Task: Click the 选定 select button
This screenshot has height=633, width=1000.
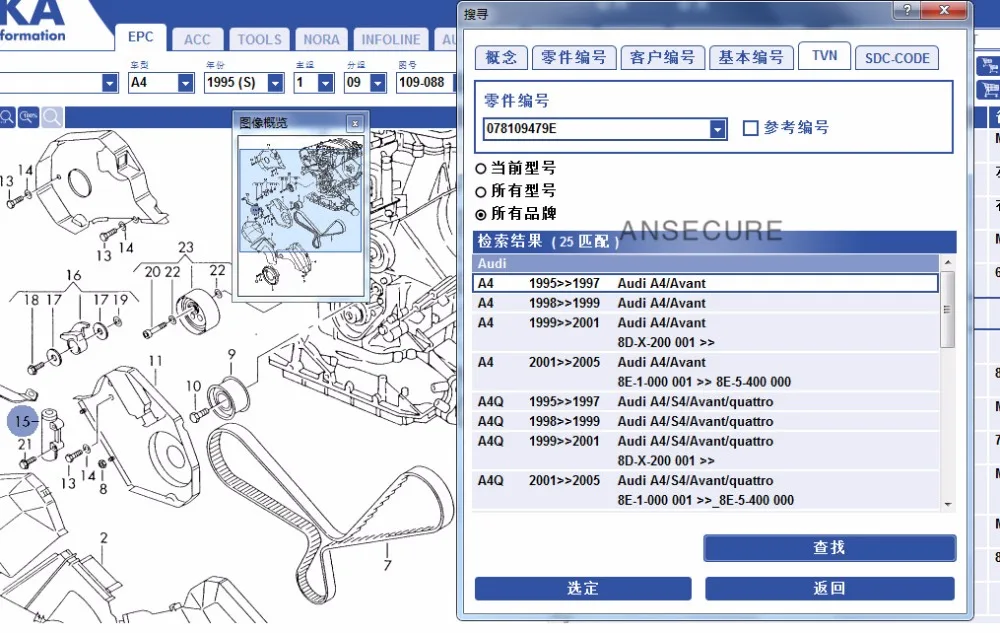Action: click(583, 588)
